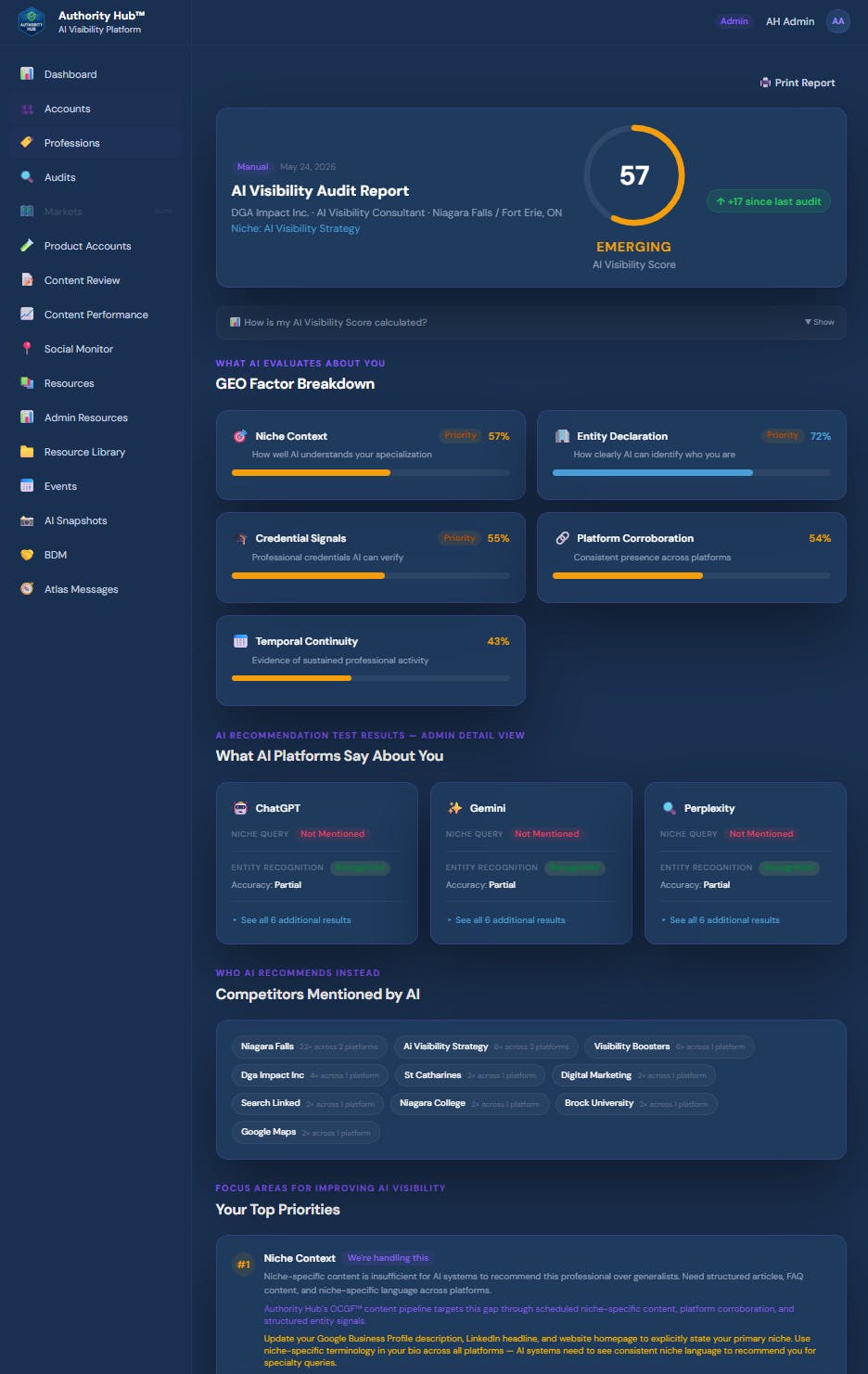The image size is (868, 1374).
Task: Click the Product Accounts pencil icon
Action: click(27, 246)
